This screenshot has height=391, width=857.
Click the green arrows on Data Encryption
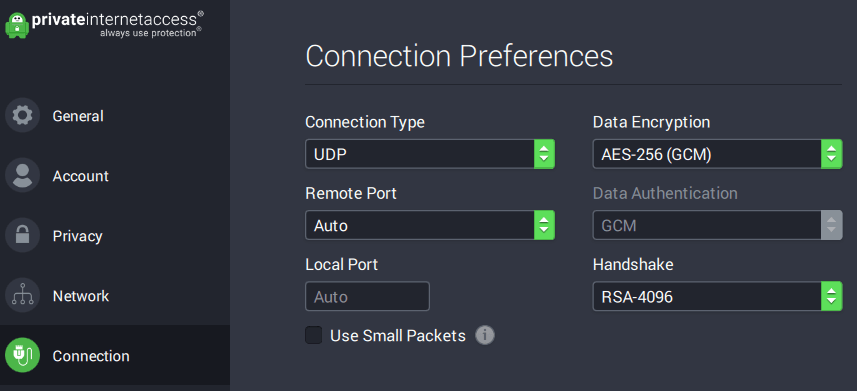(x=831, y=154)
